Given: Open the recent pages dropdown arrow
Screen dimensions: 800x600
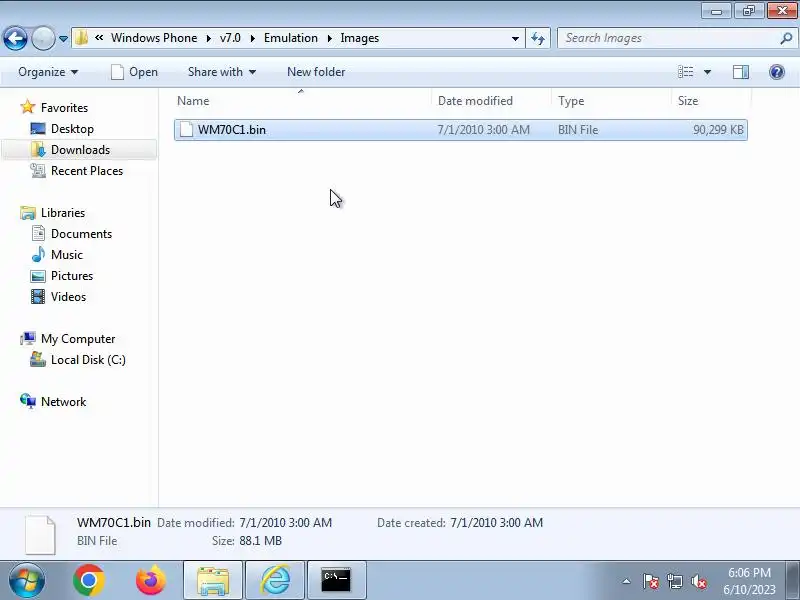Looking at the screenshot, I should tap(63, 38).
